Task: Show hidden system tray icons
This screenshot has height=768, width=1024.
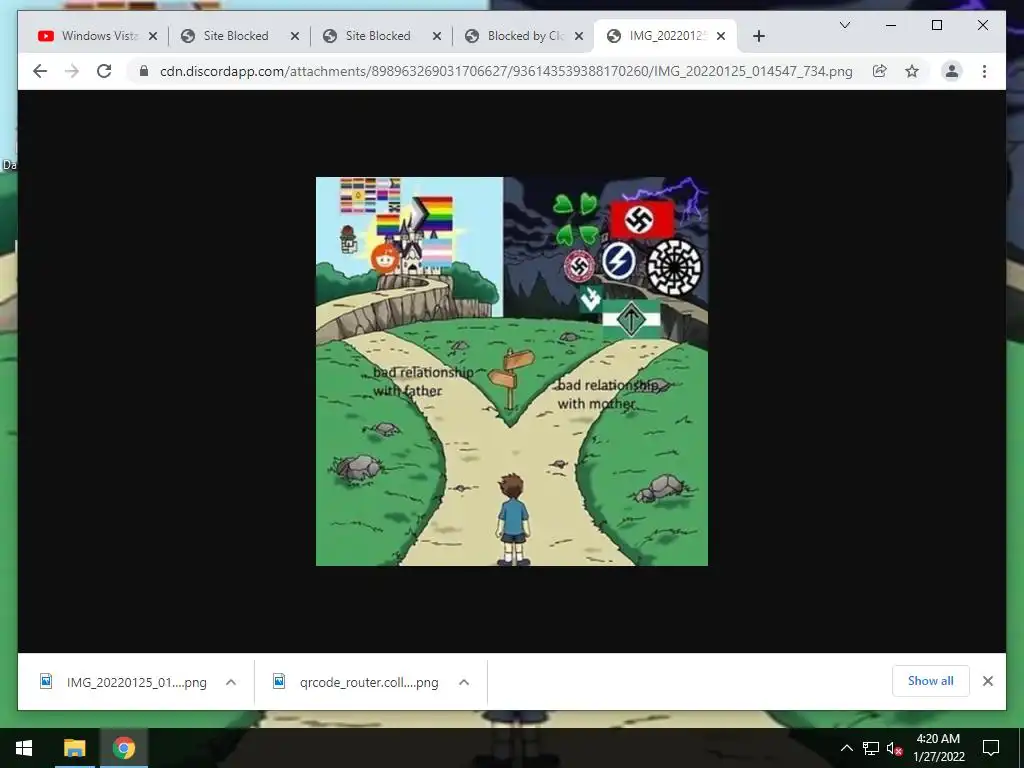Action: (846, 748)
